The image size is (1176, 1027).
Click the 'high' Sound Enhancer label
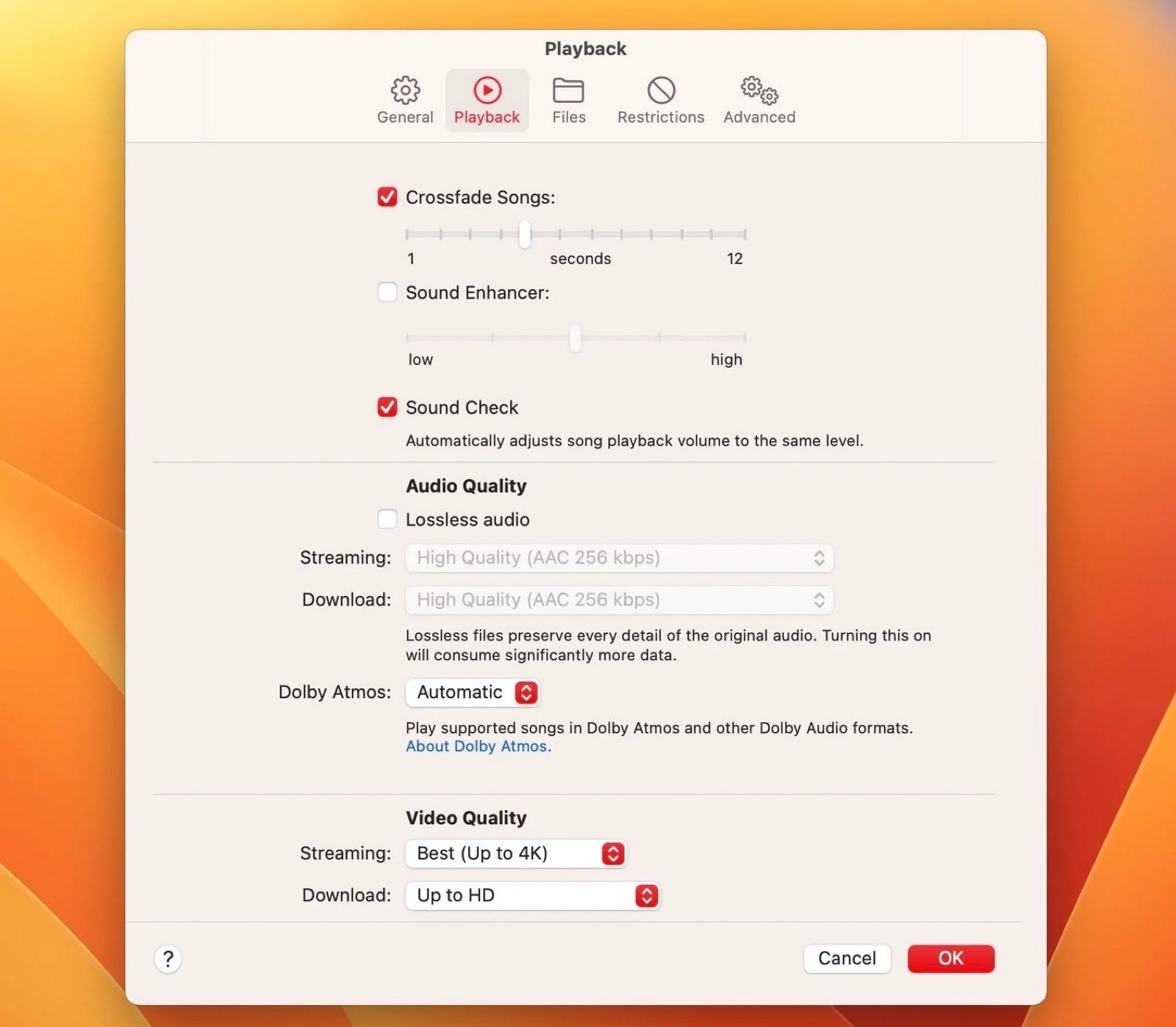726,359
